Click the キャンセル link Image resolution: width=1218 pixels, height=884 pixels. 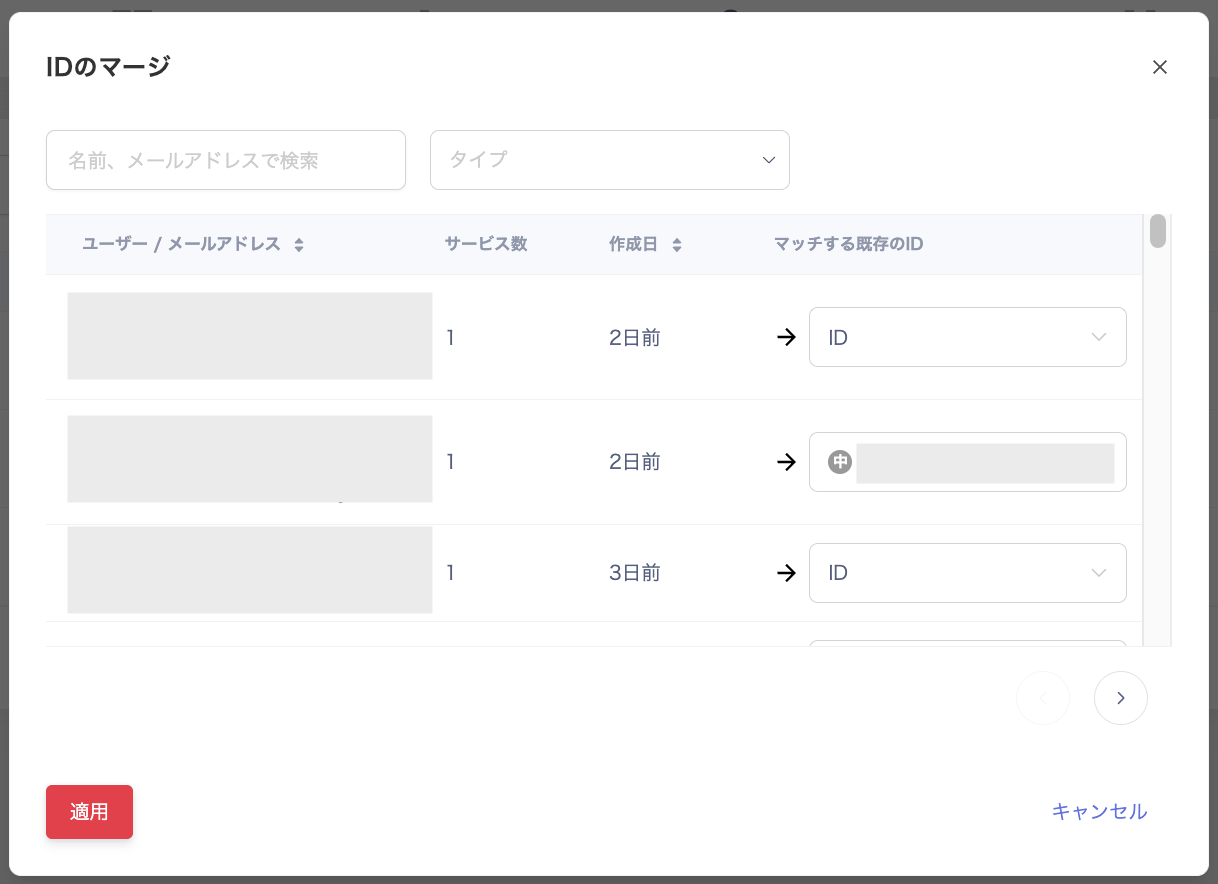pyautogui.click(x=1099, y=812)
